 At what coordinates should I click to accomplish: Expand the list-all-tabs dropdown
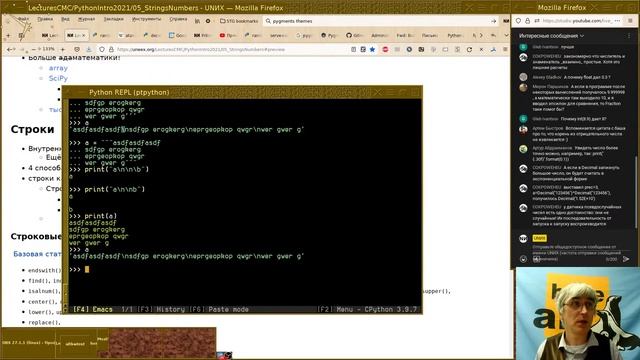point(506,36)
